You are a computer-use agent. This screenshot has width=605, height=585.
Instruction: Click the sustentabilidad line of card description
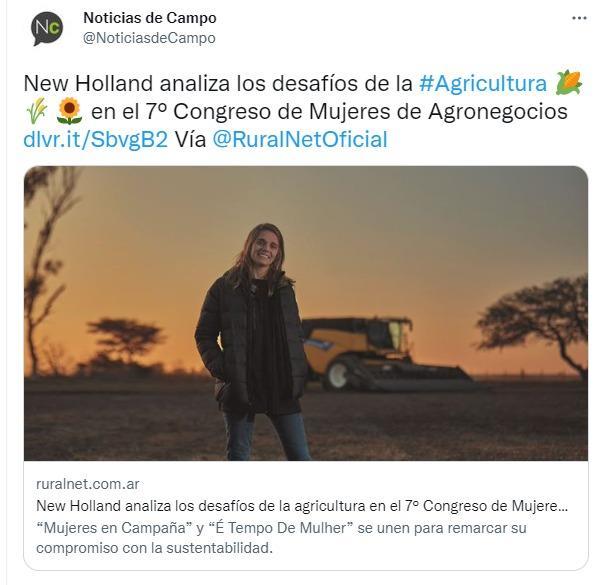154,548
